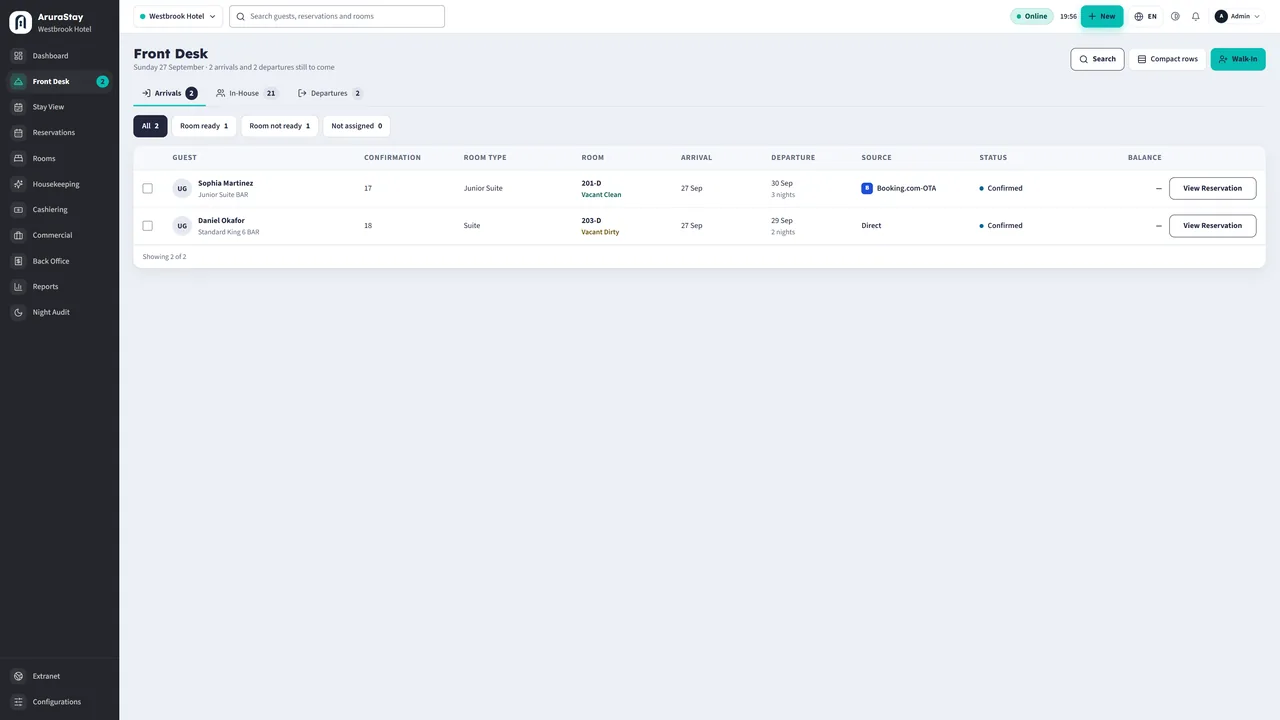Viewport: 1280px width, 720px height.
Task: Switch to the In-House tab
Action: [247, 93]
